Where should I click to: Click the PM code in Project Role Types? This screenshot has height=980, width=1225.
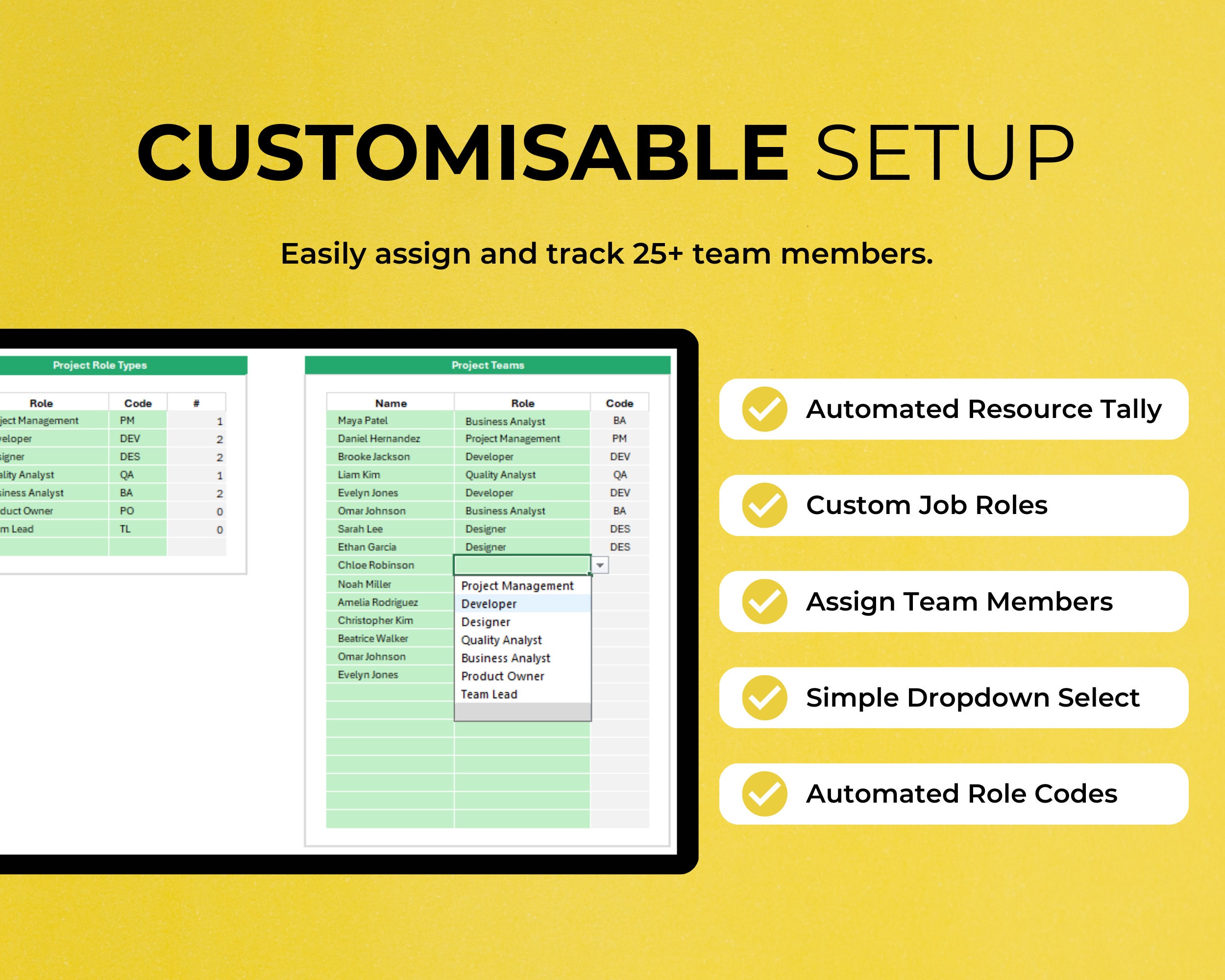138,420
